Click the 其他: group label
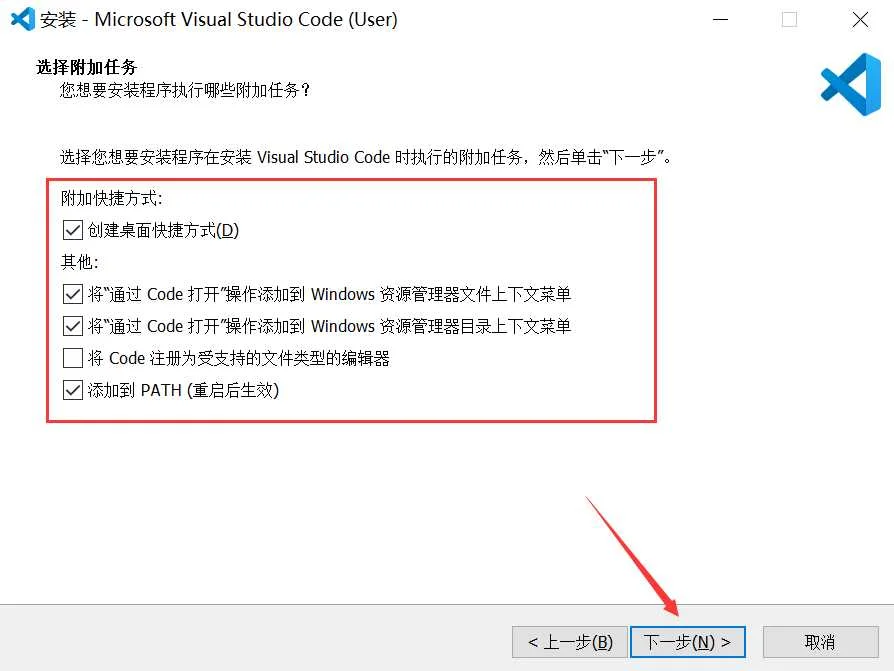Screen dimensions: 894x671 (80, 262)
